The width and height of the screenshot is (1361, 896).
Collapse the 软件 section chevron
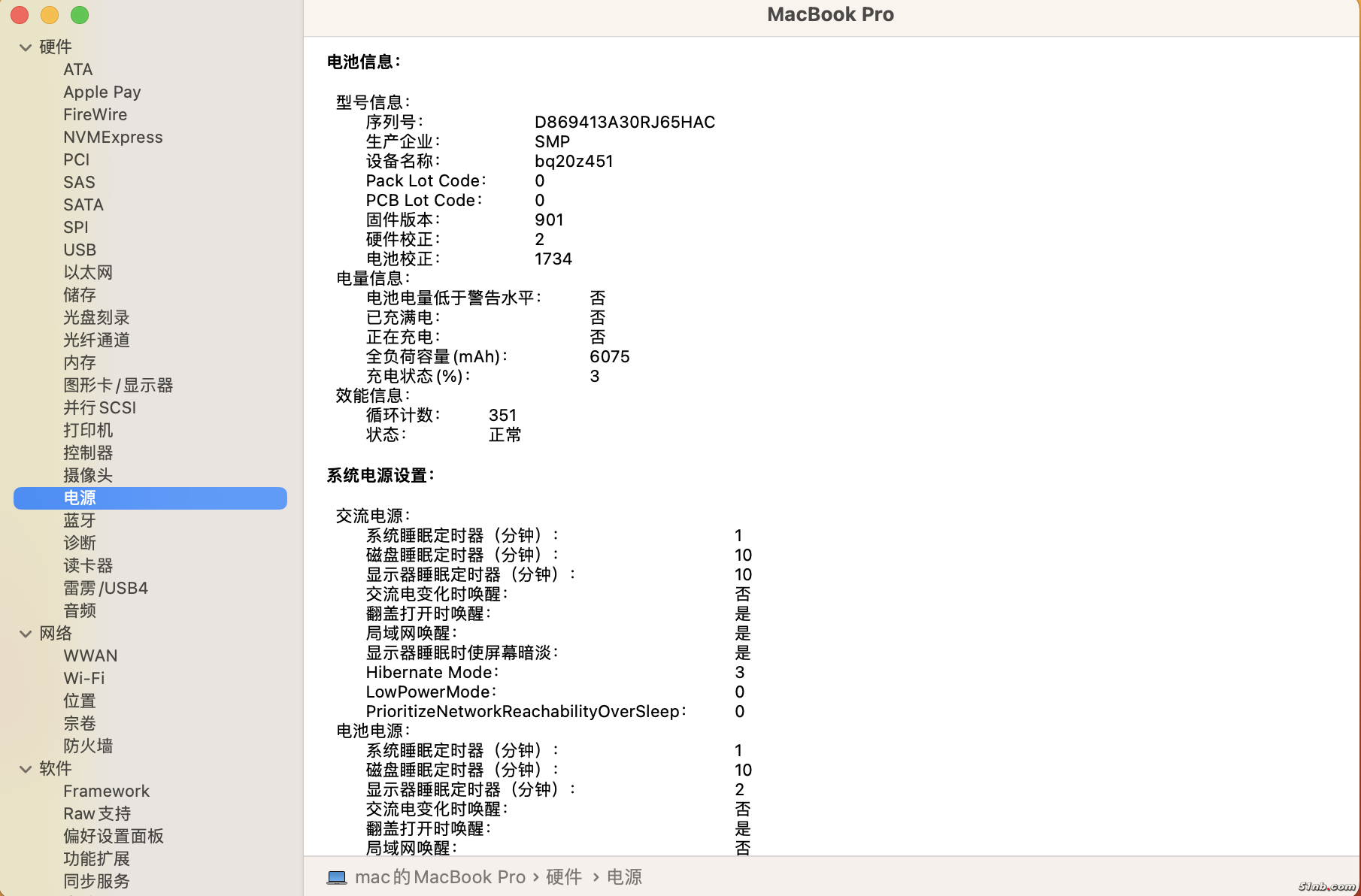coord(26,769)
